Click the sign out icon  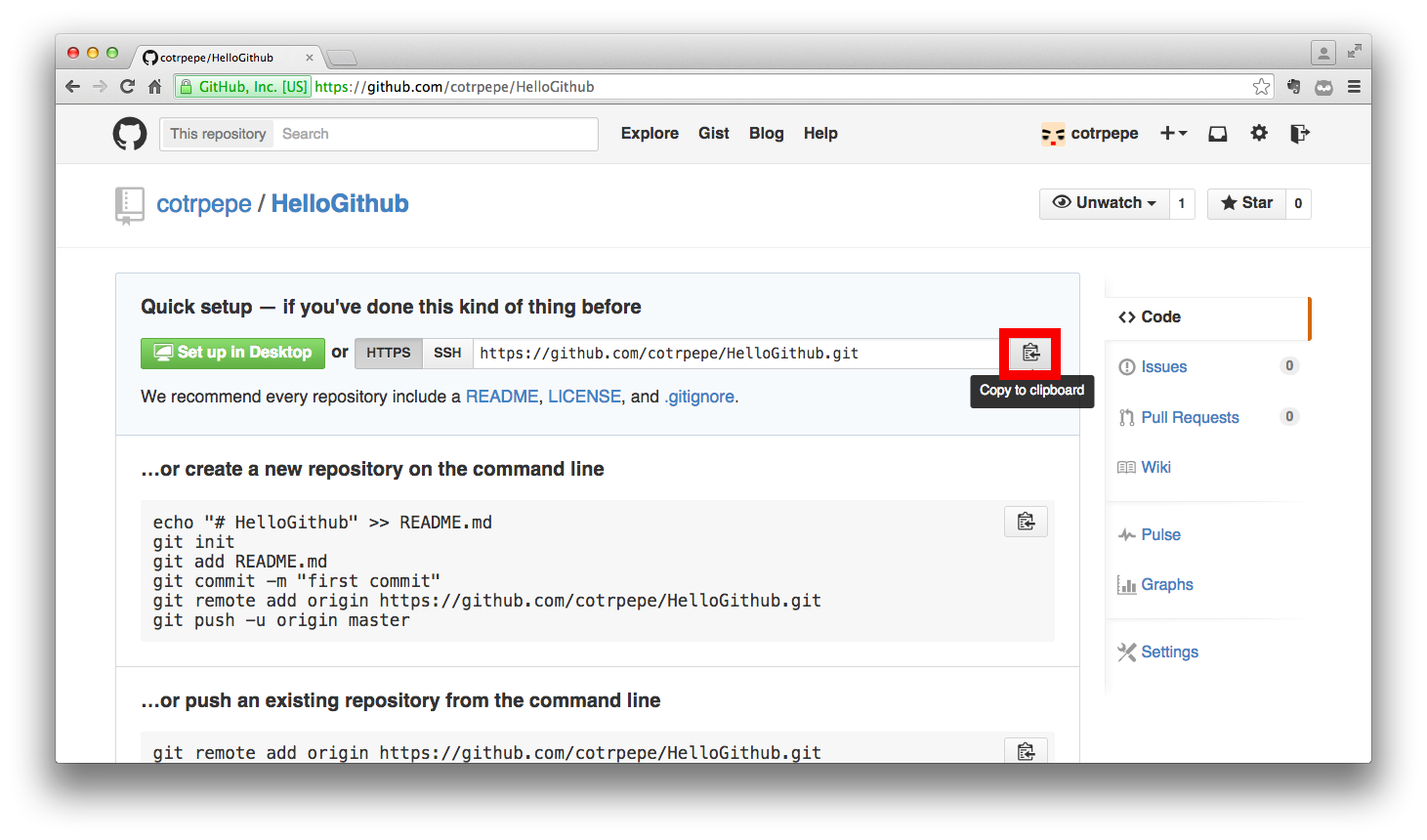click(1299, 134)
